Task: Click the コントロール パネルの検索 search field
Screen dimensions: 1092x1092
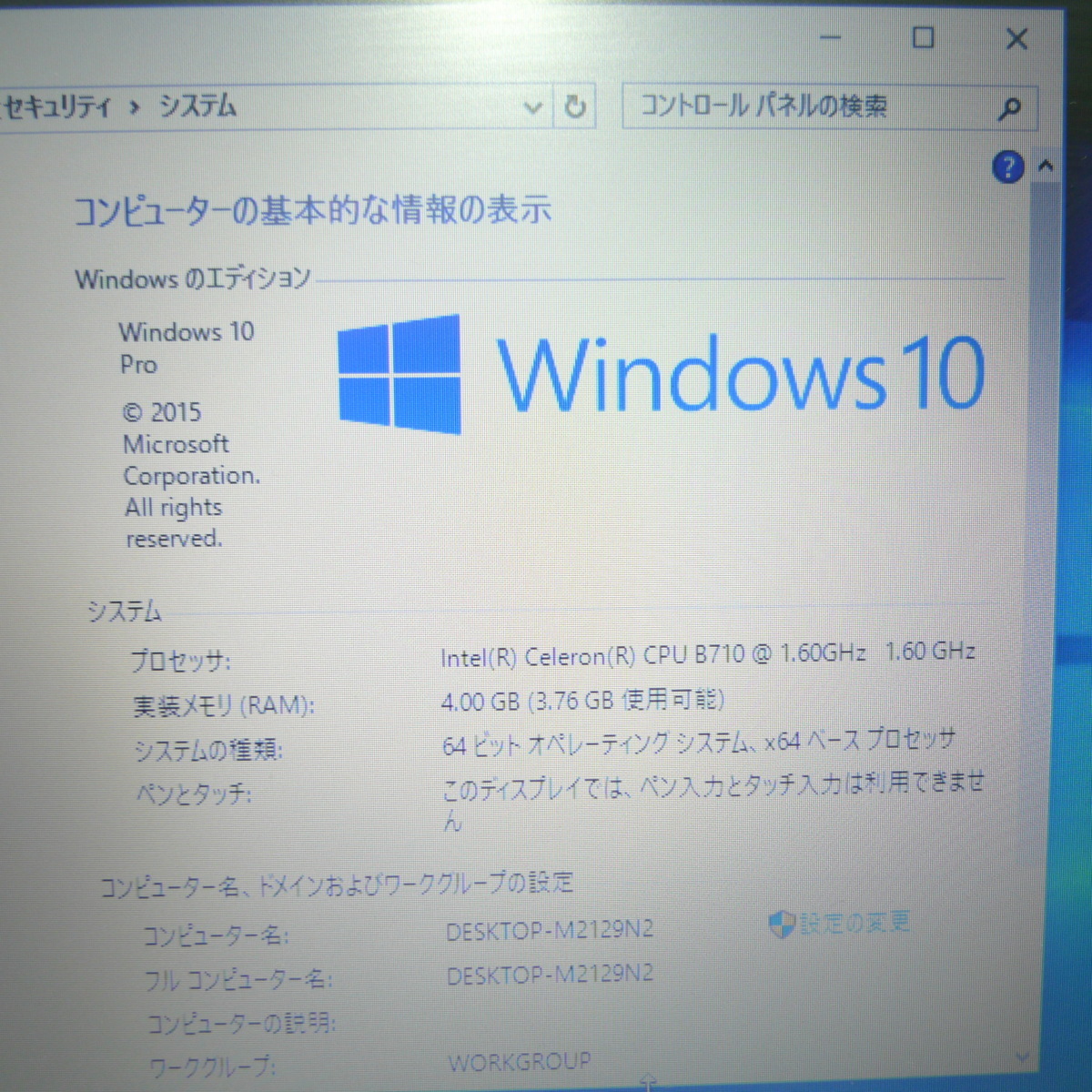Action: pos(828,107)
